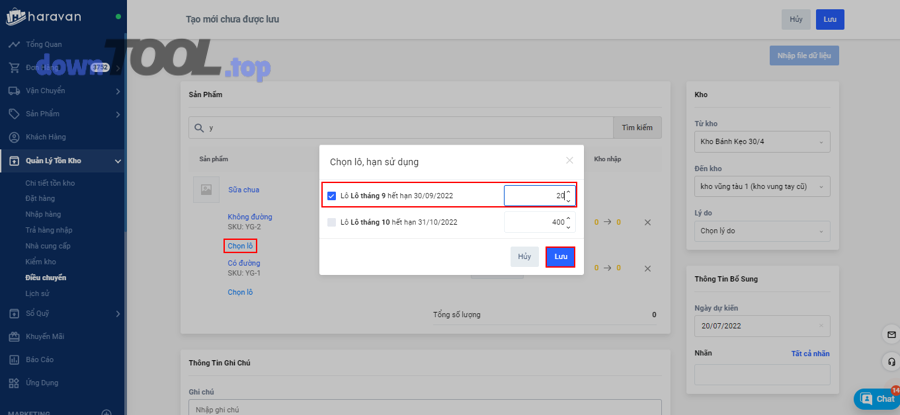Open the Từ kho dropdown
This screenshot has width=900, height=415.
762,142
